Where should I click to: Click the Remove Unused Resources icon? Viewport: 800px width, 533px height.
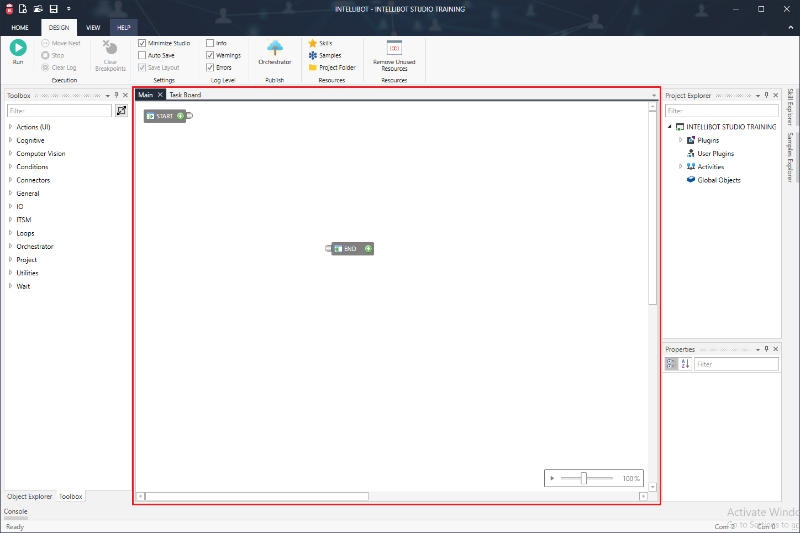[394, 47]
